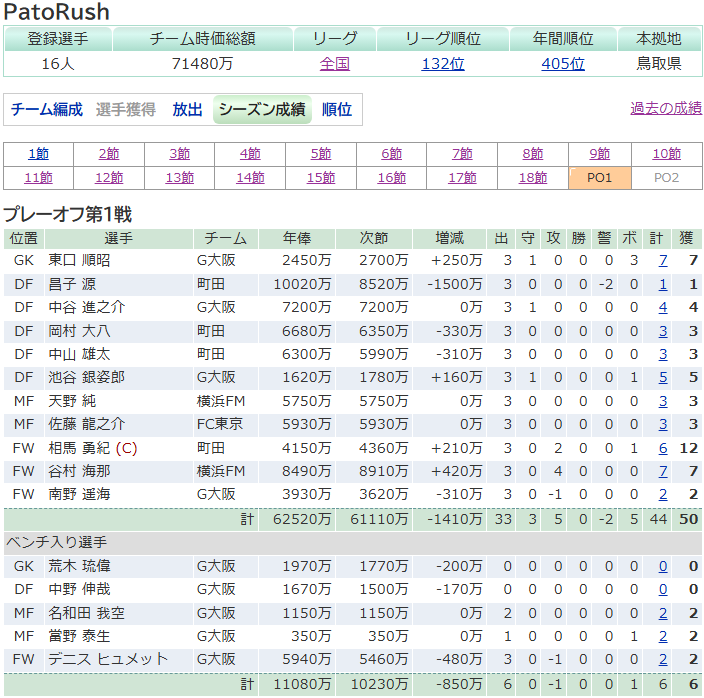Open the 405位 annual rank link

pos(563,64)
